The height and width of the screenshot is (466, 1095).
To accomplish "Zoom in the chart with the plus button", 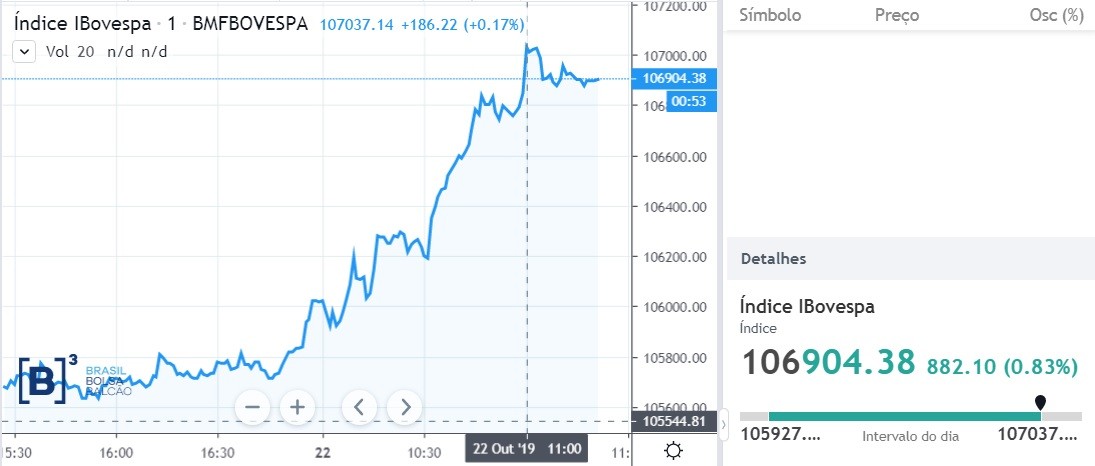I will (x=297, y=407).
